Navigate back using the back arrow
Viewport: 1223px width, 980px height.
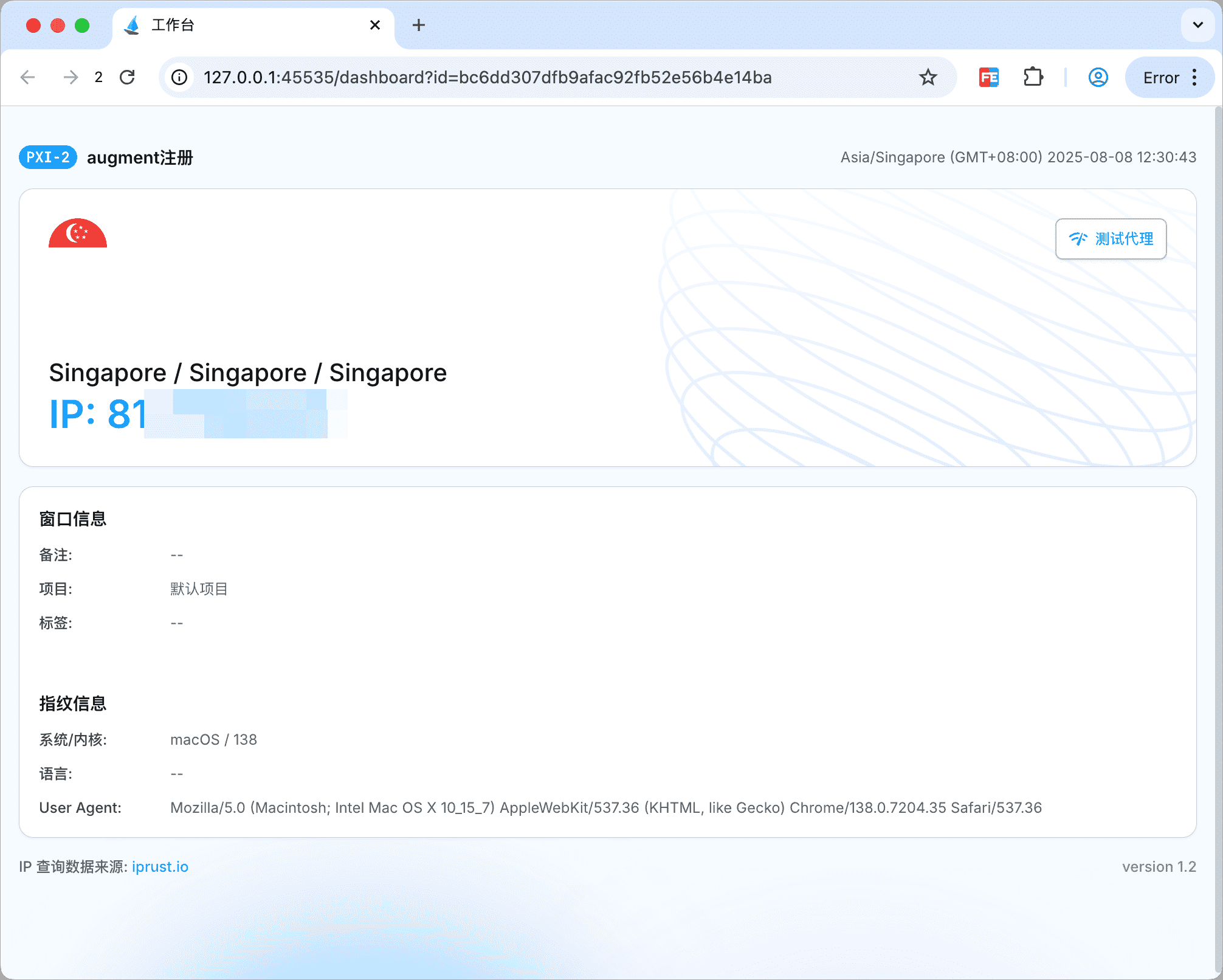[27, 77]
